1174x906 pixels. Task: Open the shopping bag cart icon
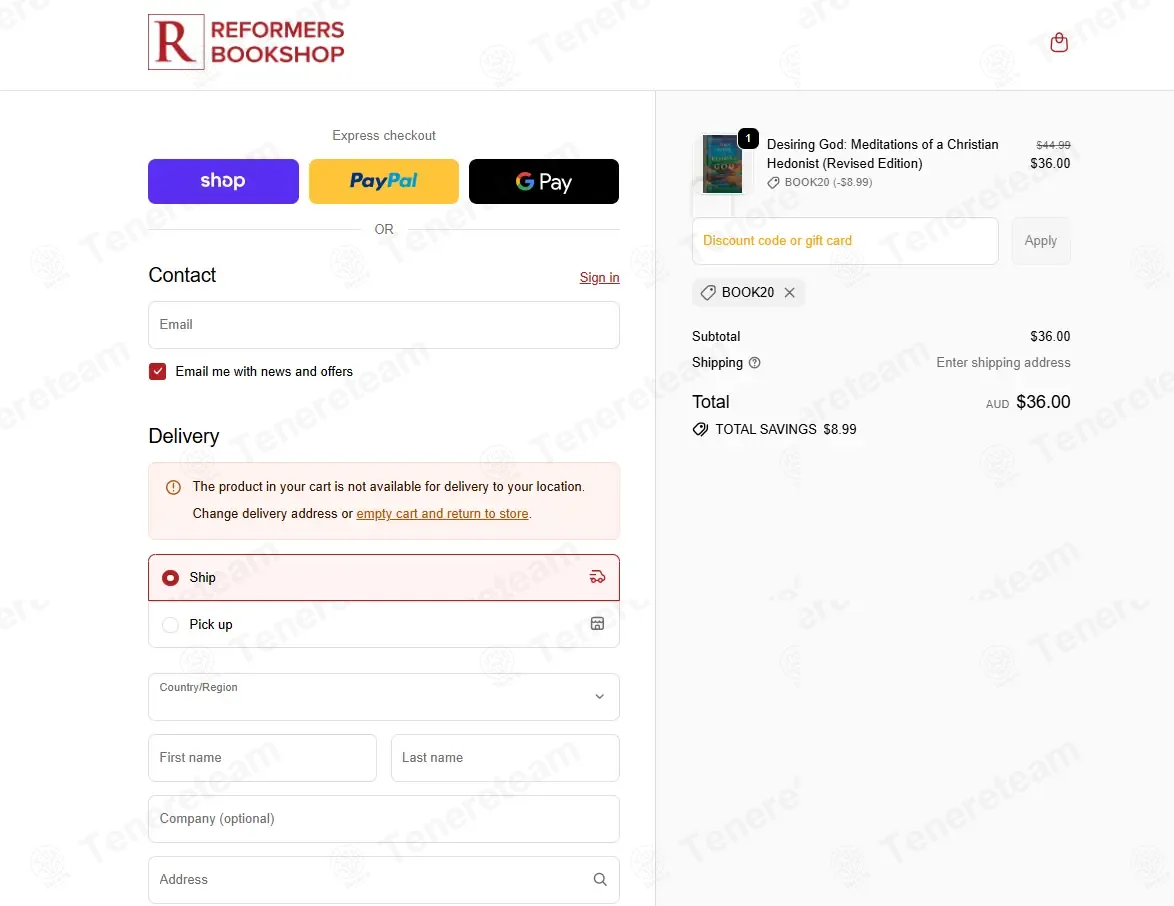tap(1059, 43)
